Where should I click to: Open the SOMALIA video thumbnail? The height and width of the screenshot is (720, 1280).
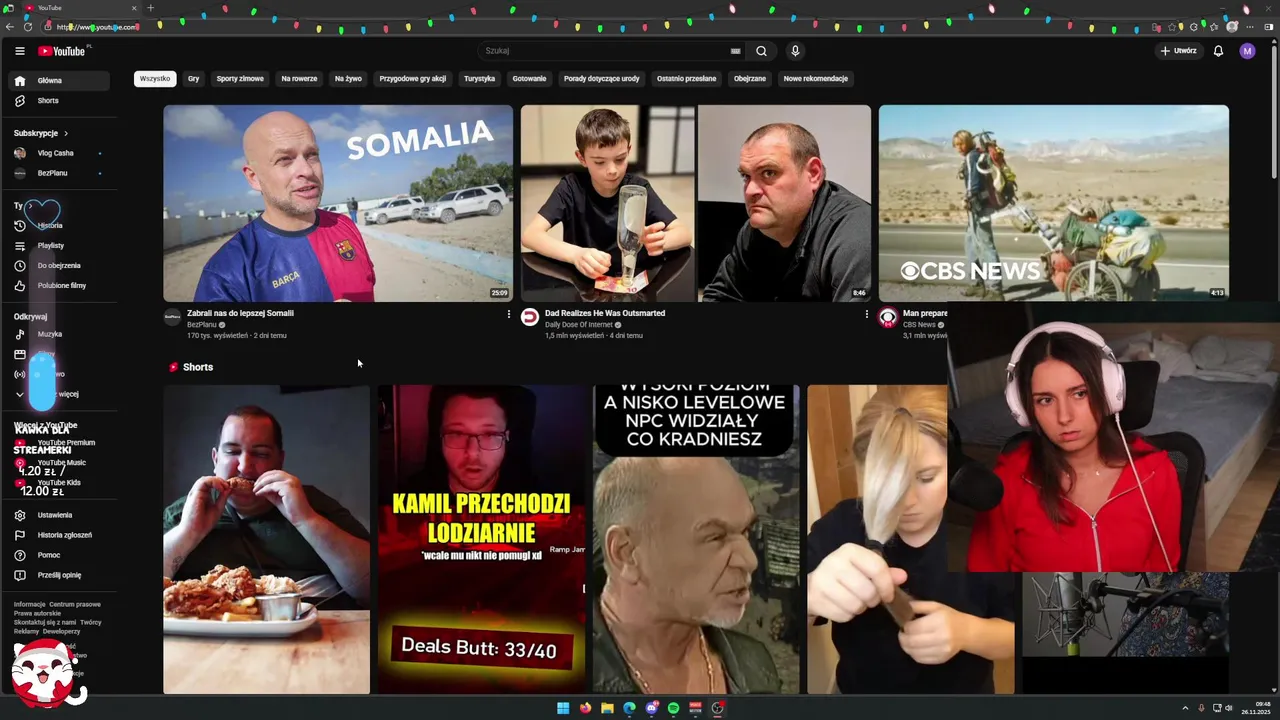tap(338, 203)
